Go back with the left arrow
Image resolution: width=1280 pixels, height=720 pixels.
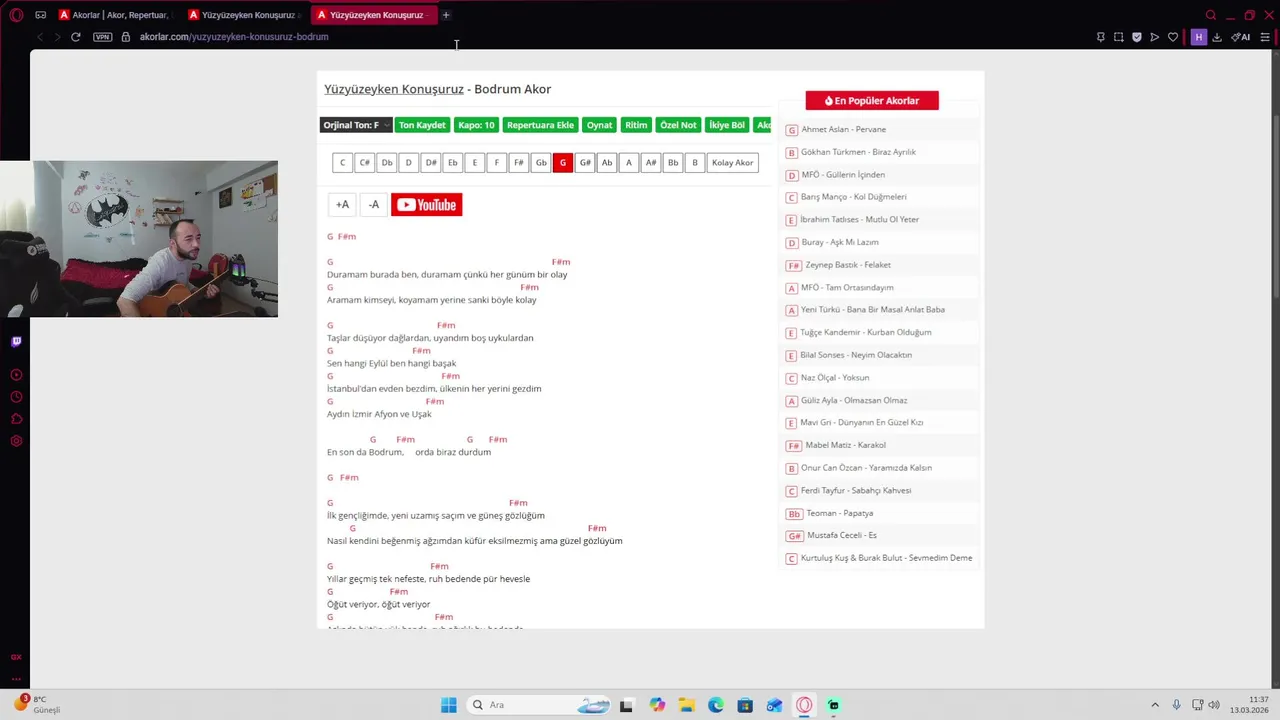[40, 37]
